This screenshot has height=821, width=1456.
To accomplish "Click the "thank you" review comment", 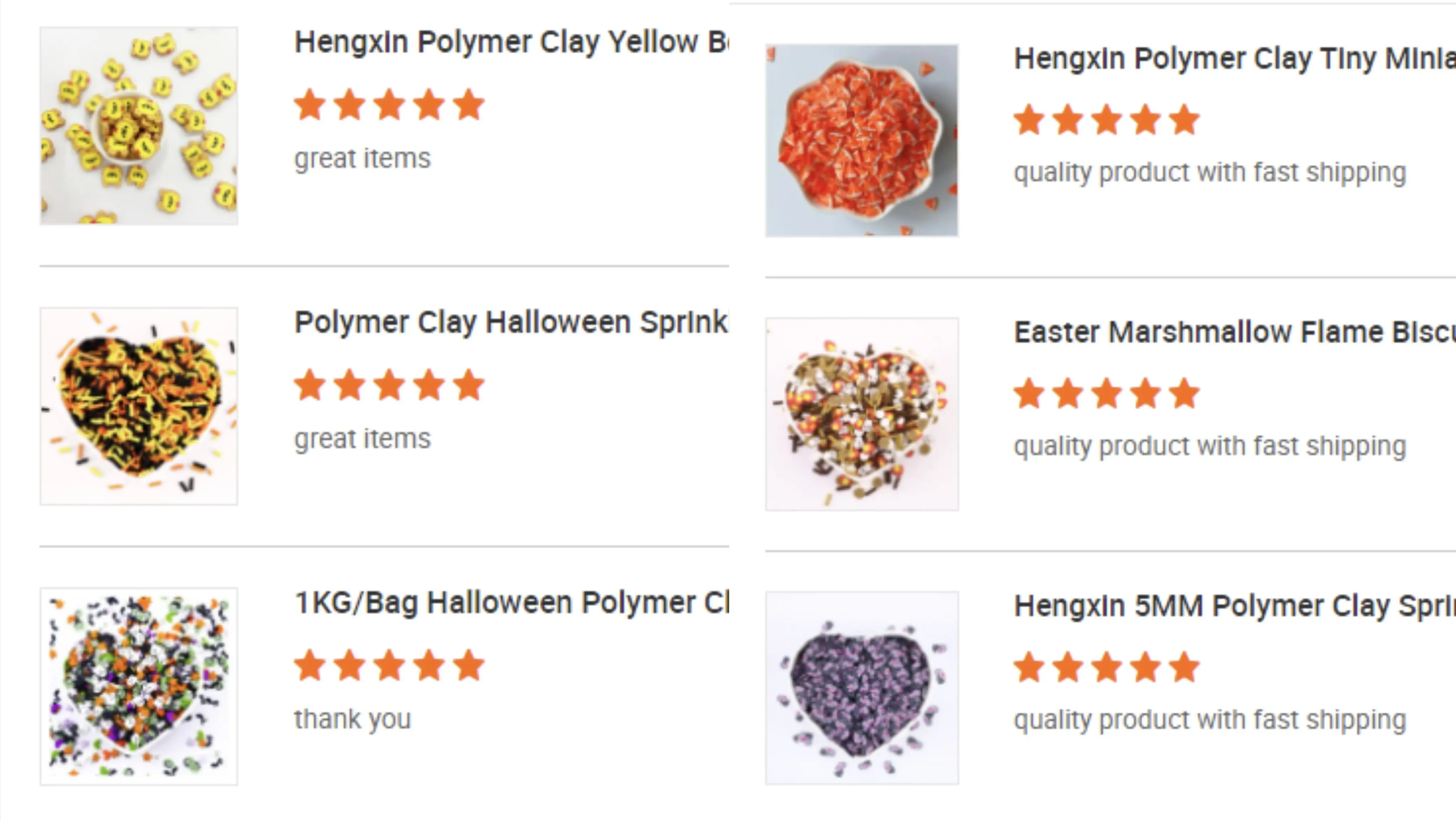I will click(x=353, y=719).
